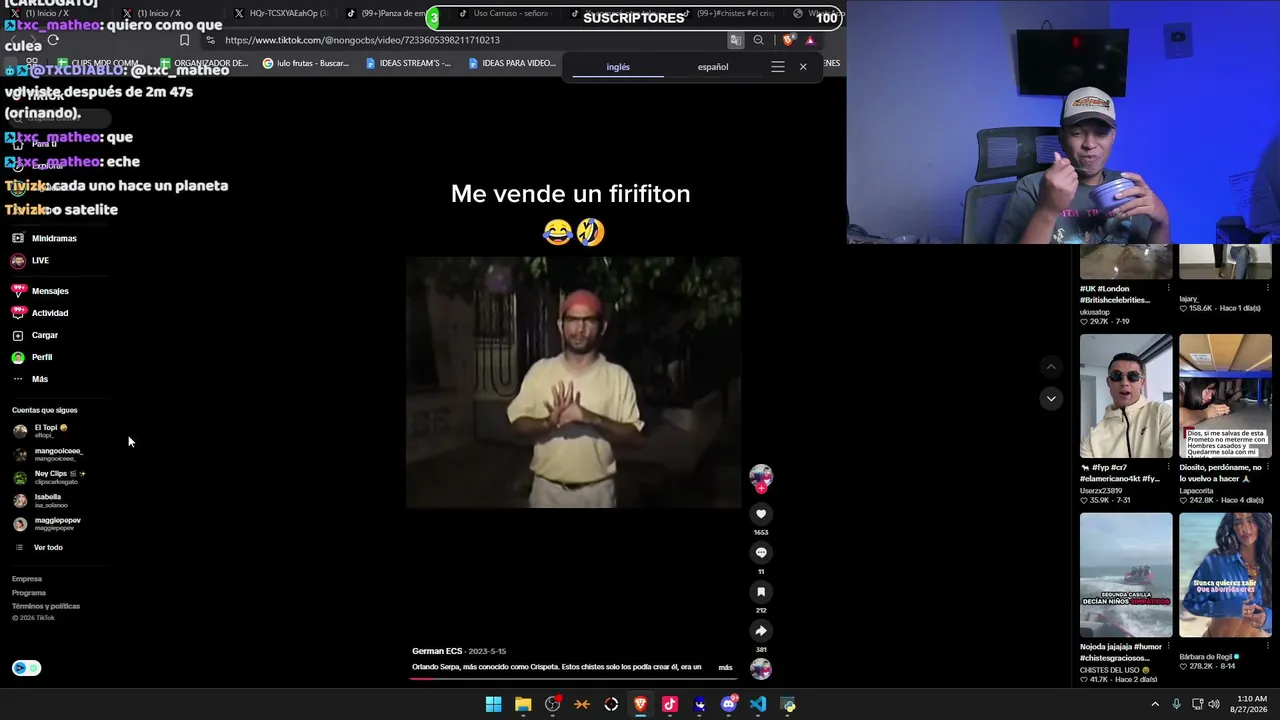The image size is (1280, 720).
Task: Open magglepepev followed account
Action: [47, 524]
